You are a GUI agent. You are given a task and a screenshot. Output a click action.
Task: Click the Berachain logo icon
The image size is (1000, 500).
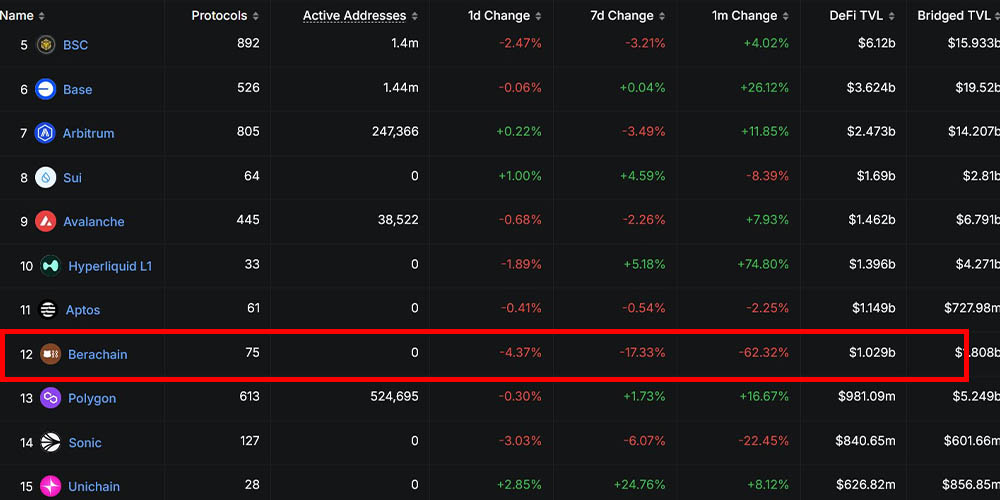50,354
